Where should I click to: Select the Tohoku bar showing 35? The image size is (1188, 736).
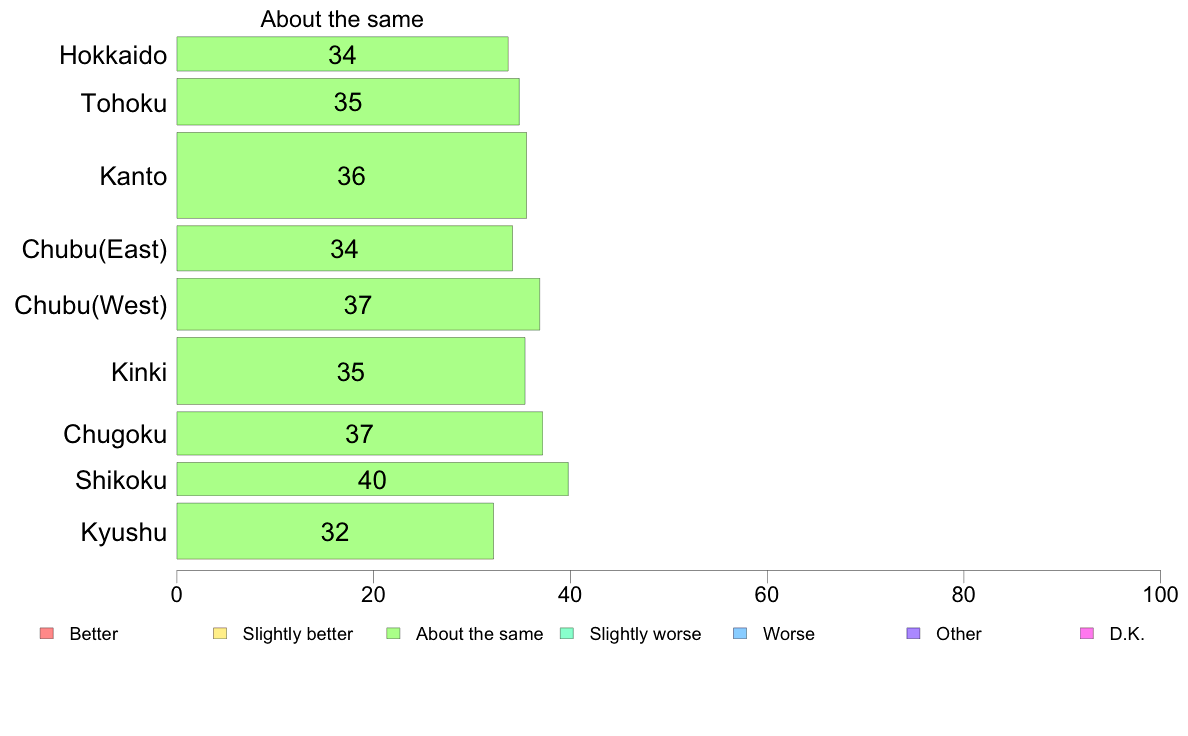click(348, 102)
